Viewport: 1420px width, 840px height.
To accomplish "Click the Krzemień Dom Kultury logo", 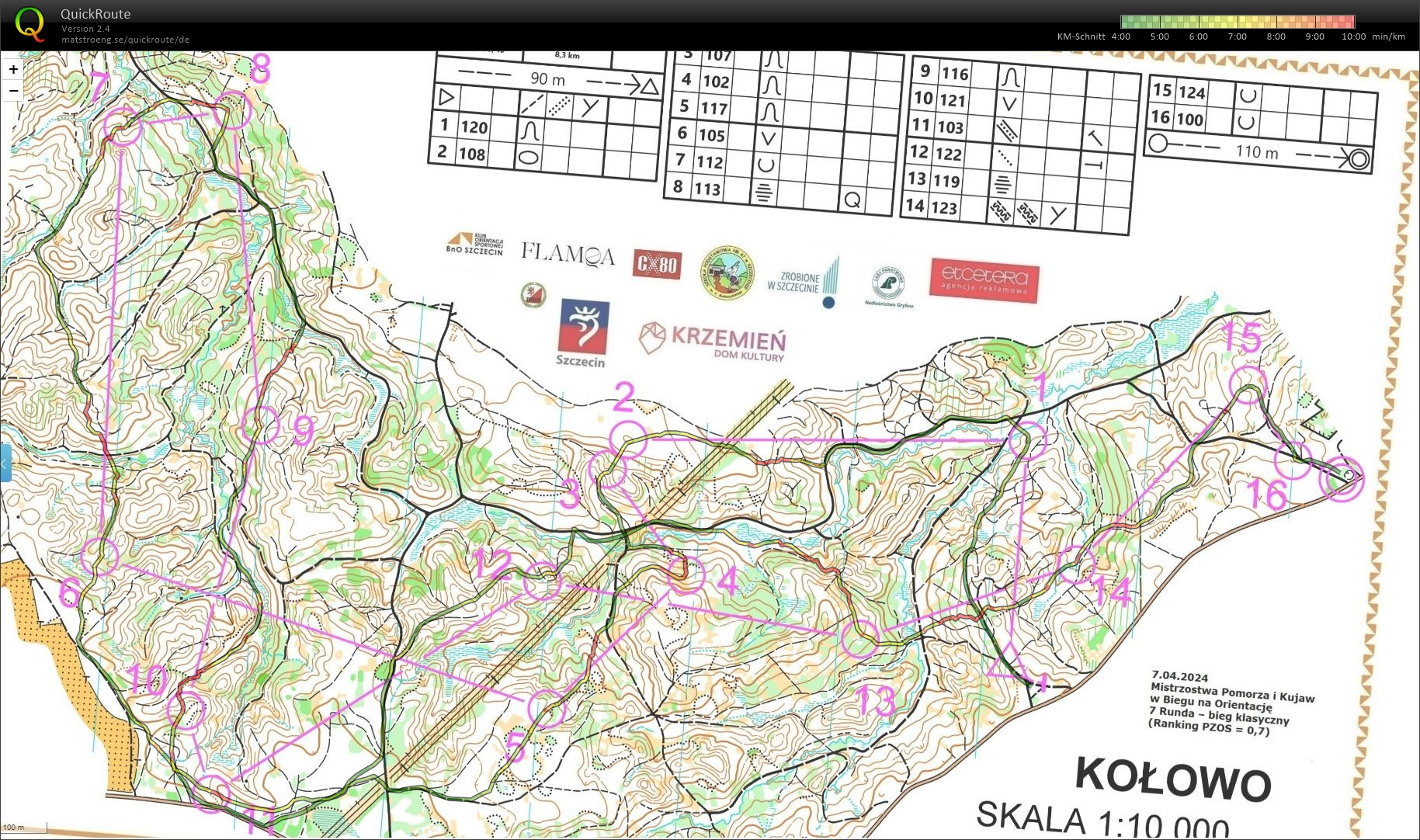I will [x=713, y=342].
